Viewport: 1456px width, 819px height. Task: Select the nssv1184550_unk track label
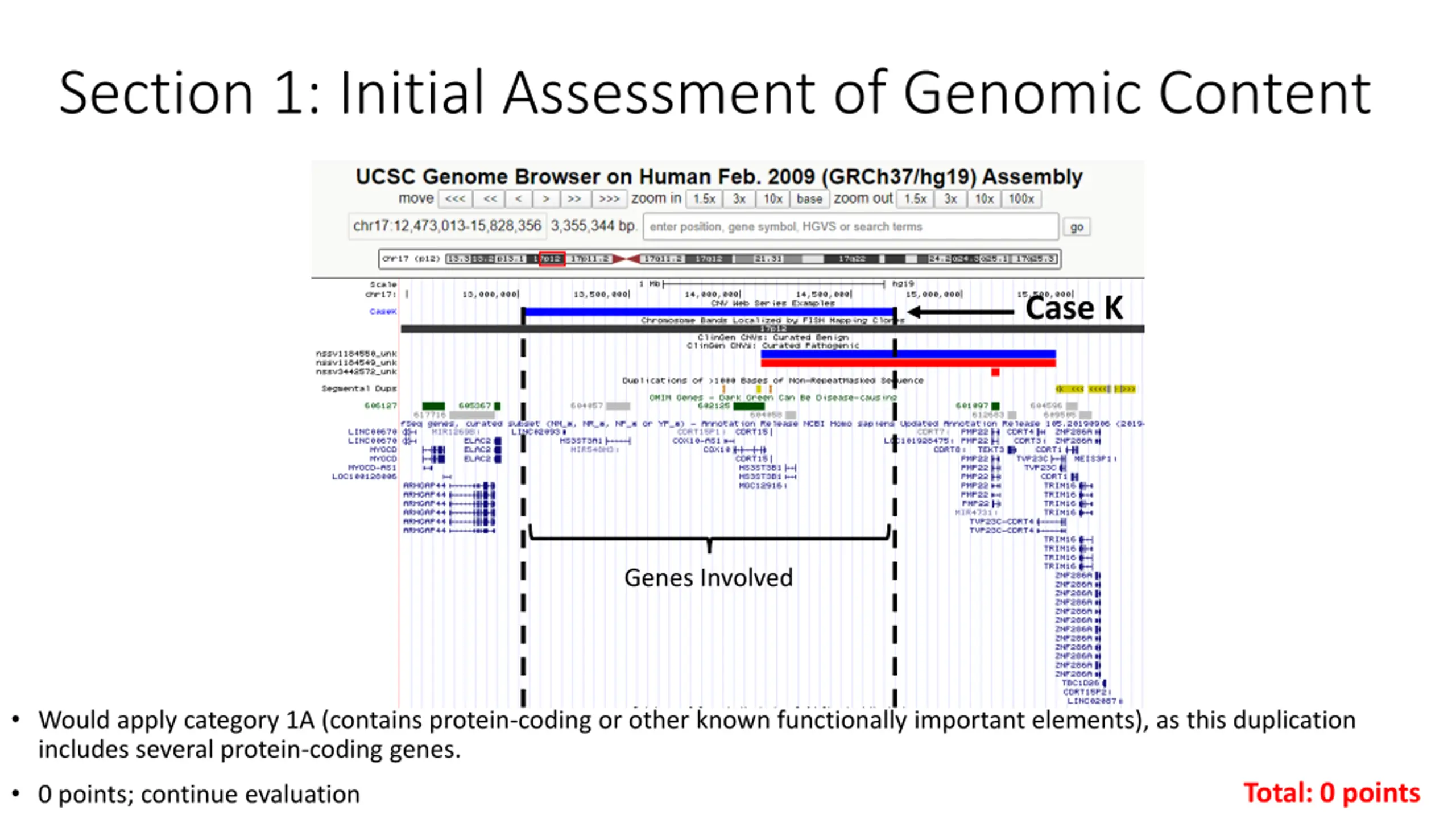point(356,354)
